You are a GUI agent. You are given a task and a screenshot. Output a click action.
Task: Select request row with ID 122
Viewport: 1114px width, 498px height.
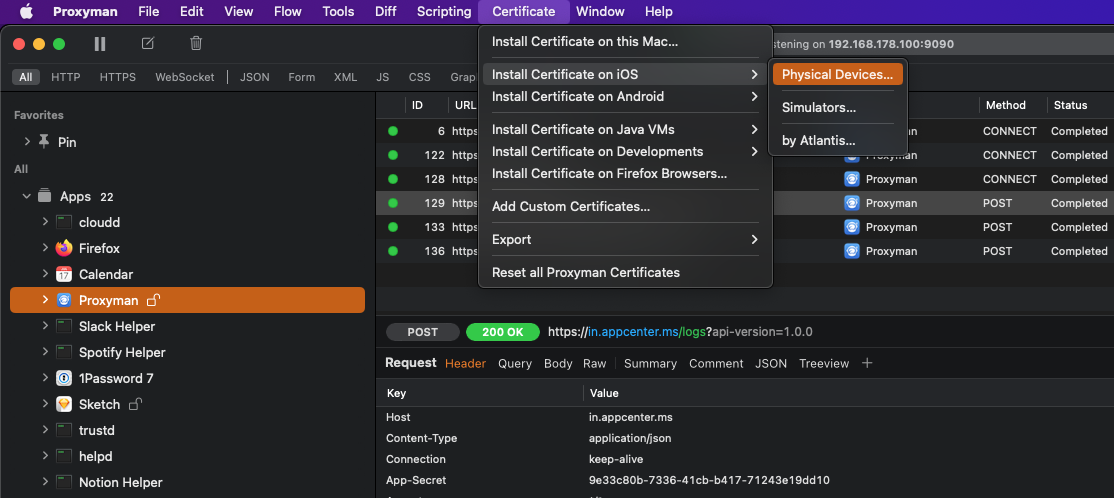pyautogui.click(x=745, y=155)
